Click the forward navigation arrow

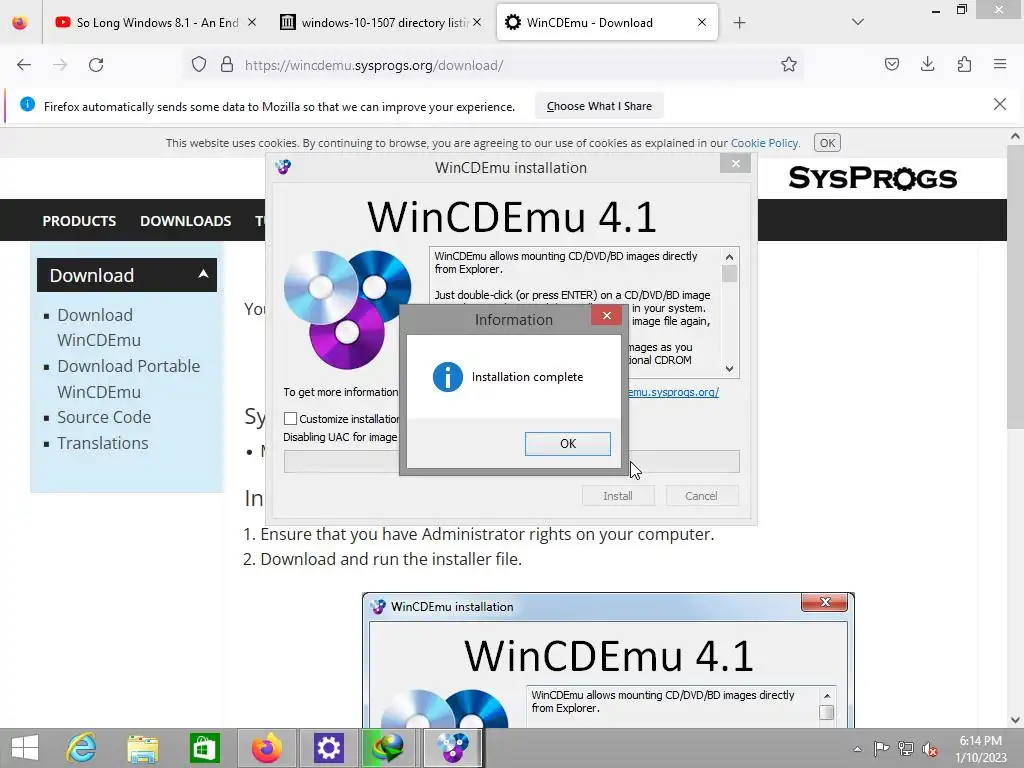tap(60, 65)
